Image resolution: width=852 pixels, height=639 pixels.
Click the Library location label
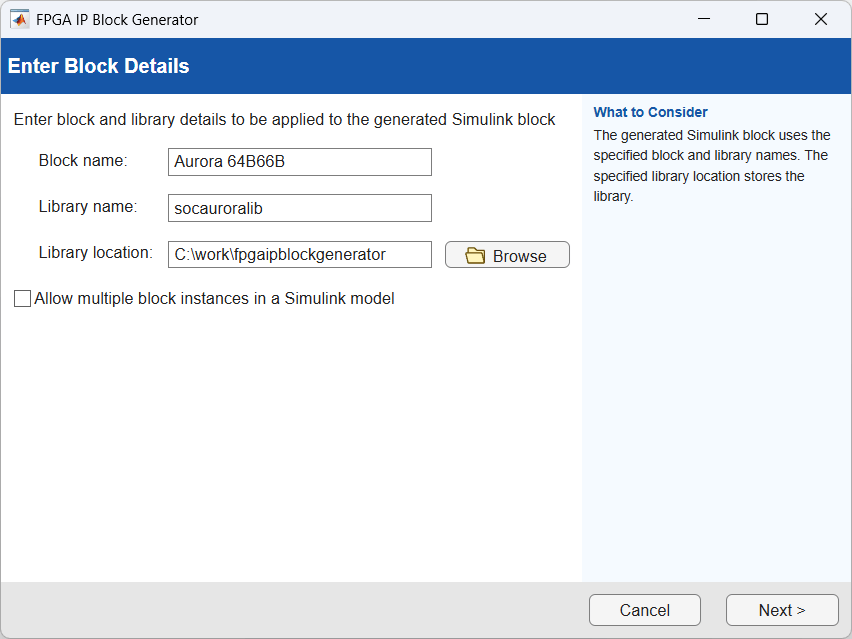pyautogui.click(x=96, y=253)
